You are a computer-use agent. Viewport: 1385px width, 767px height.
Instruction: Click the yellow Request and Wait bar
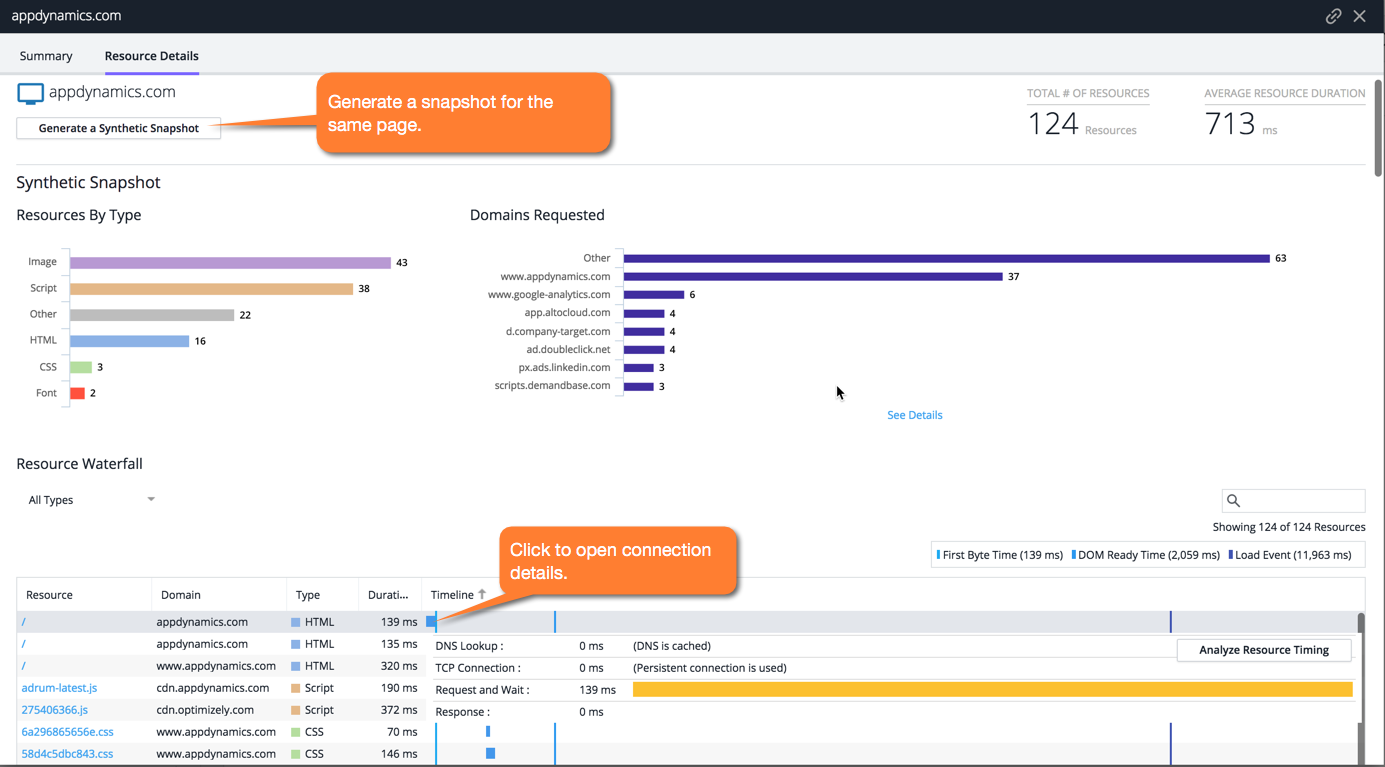click(x=993, y=689)
